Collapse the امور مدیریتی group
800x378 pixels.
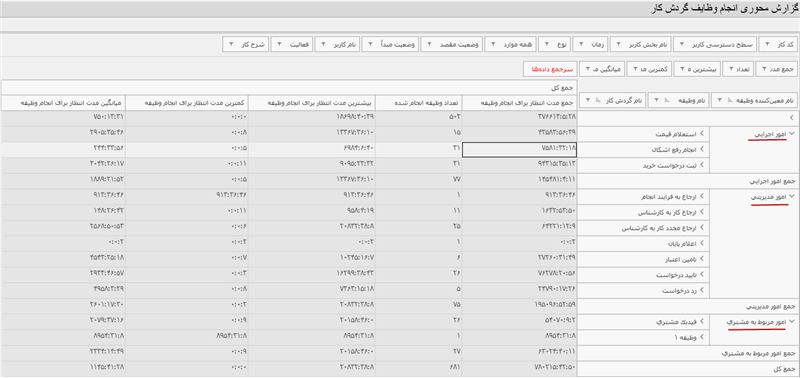tap(792, 196)
